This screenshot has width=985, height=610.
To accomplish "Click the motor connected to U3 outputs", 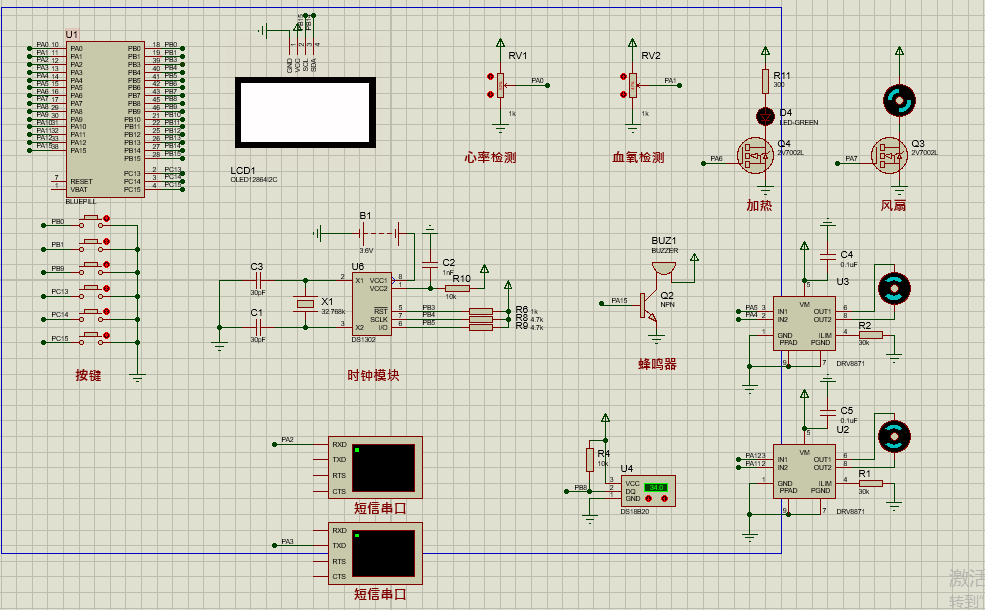I will tap(894, 288).
